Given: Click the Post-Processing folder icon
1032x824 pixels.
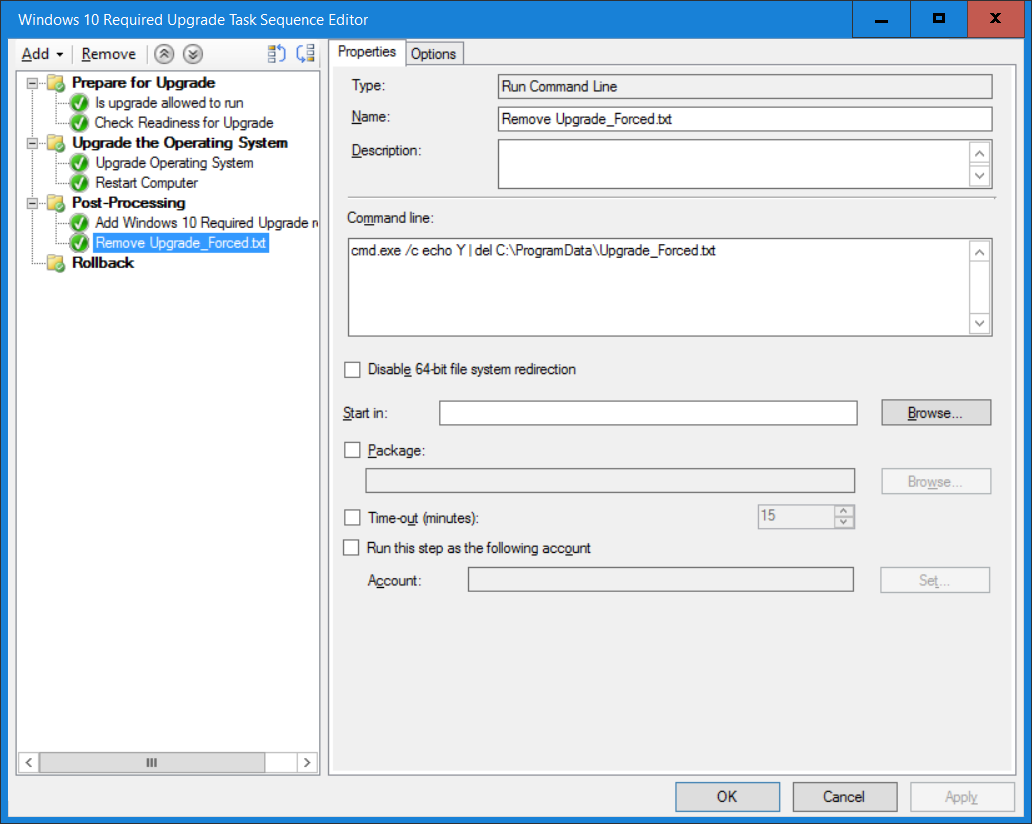Looking at the screenshot, I should coord(56,203).
